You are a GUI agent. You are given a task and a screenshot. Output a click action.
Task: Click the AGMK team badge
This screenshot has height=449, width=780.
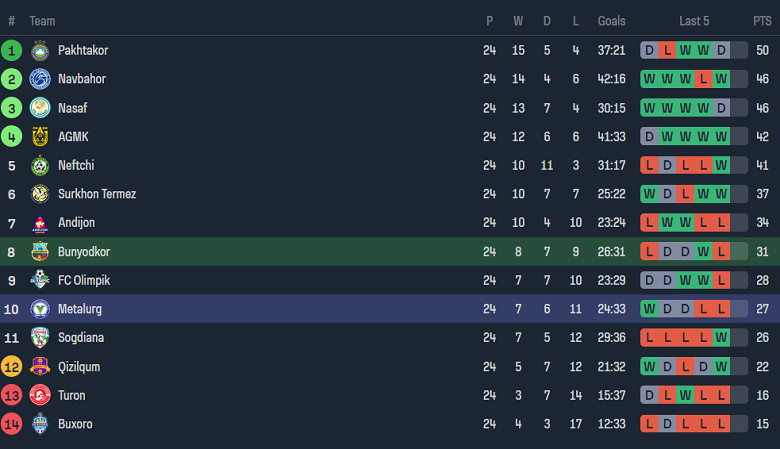click(x=40, y=137)
